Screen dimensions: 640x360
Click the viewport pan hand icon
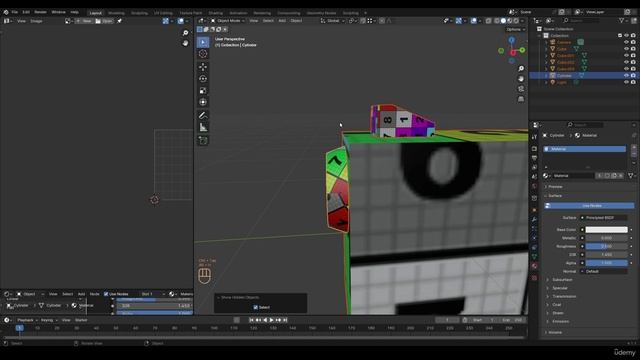pos(521,78)
